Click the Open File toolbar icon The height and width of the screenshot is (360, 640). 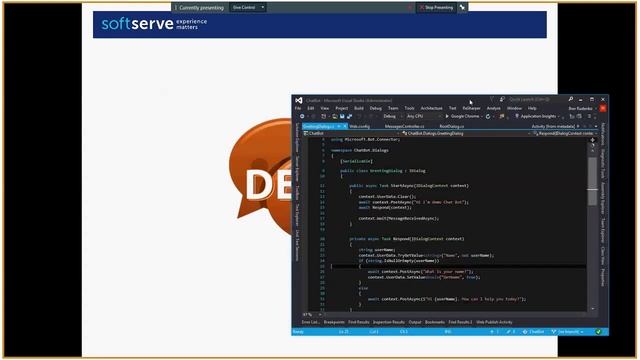335,116
